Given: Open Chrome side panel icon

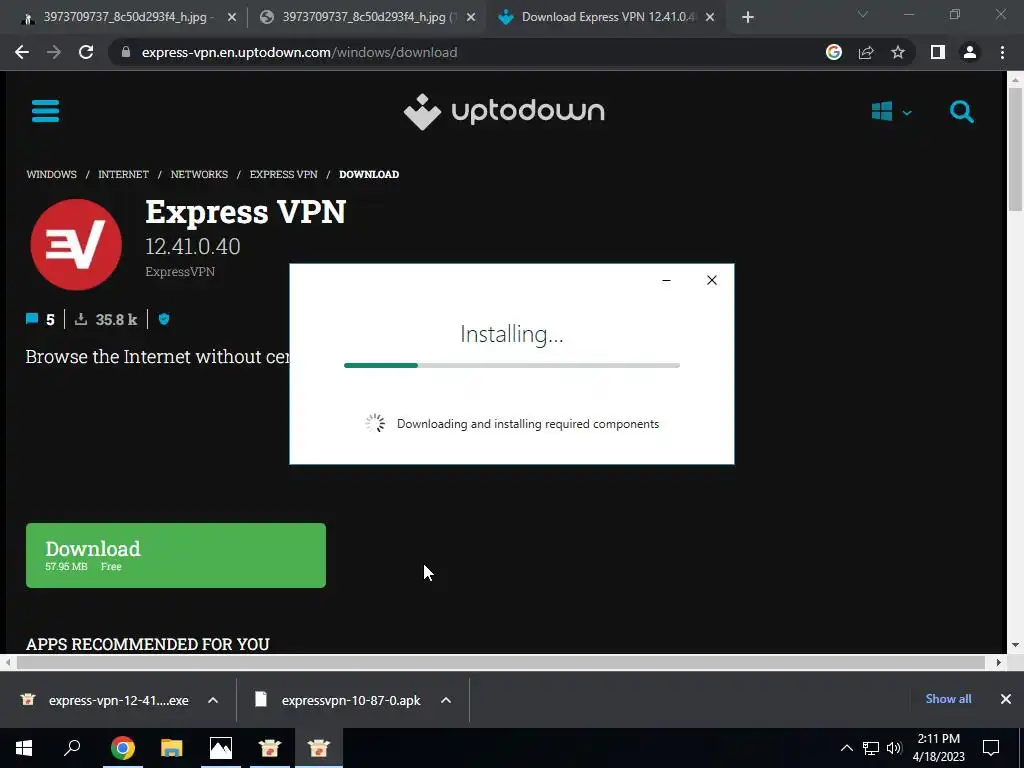Looking at the screenshot, I should pos(938,52).
